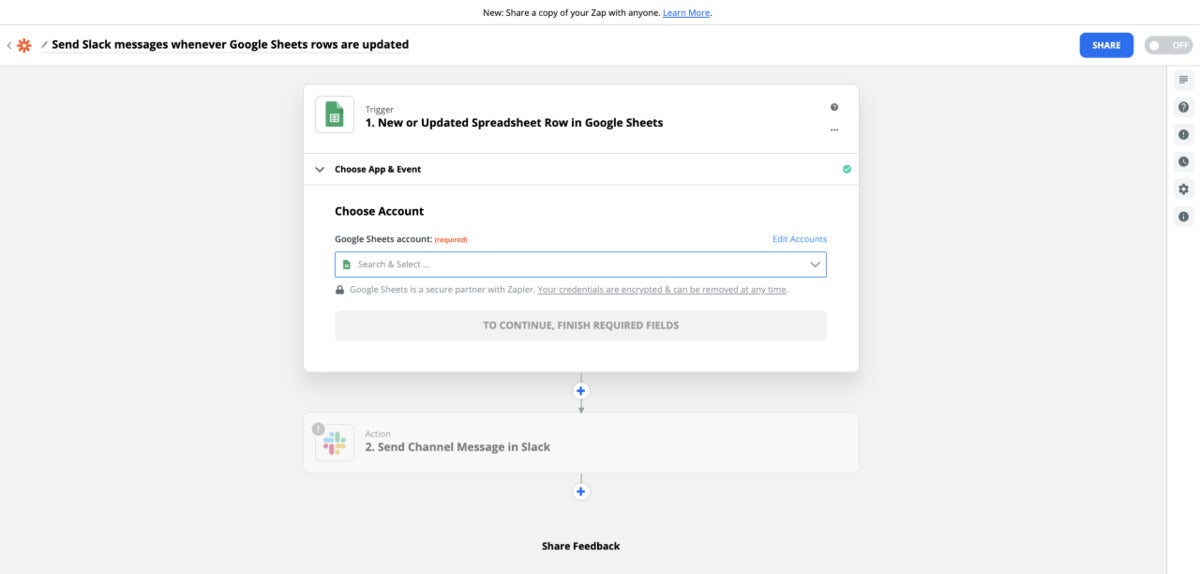Image resolution: width=1200 pixels, height=574 pixels.
Task: Click To Continue, Finish Required Fields button
Action: click(x=580, y=325)
